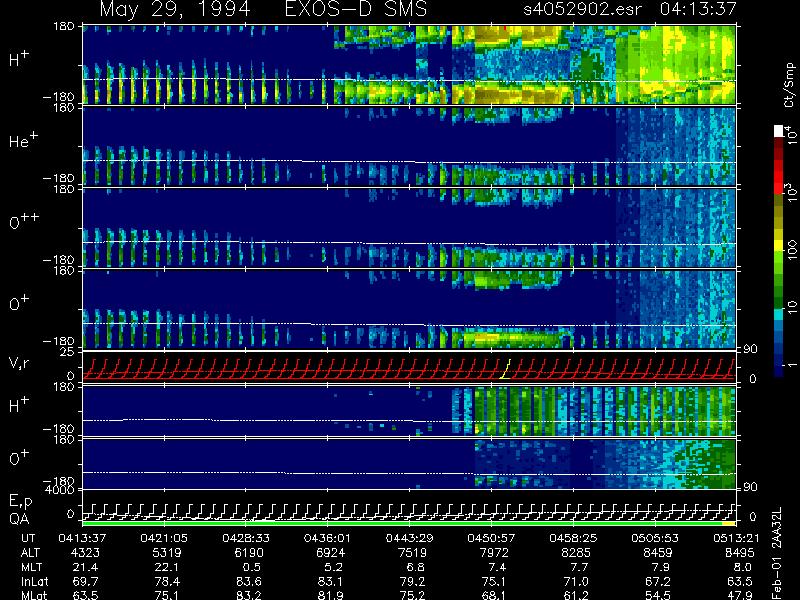Click MLT value '21.4'

(x=87, y=567)
